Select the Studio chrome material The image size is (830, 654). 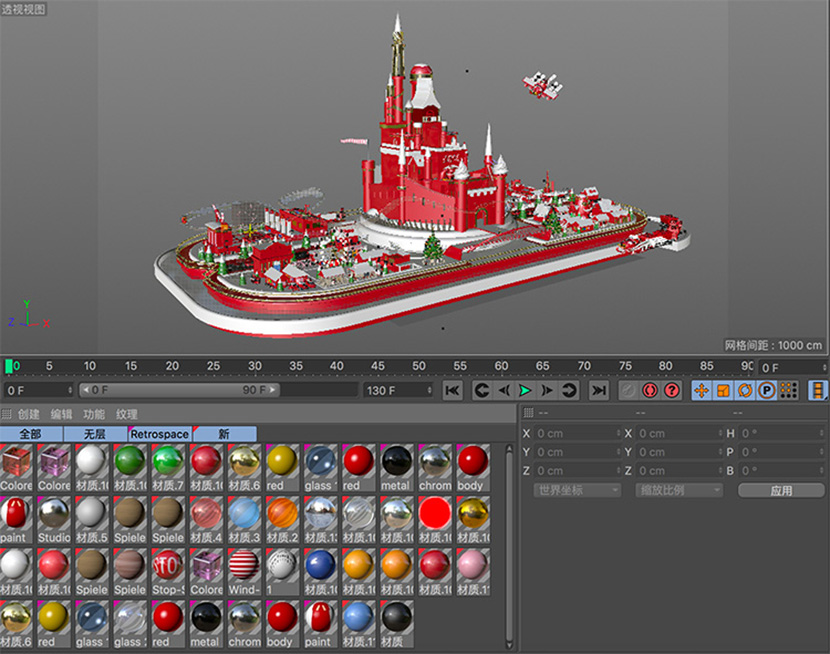(53, 520)
